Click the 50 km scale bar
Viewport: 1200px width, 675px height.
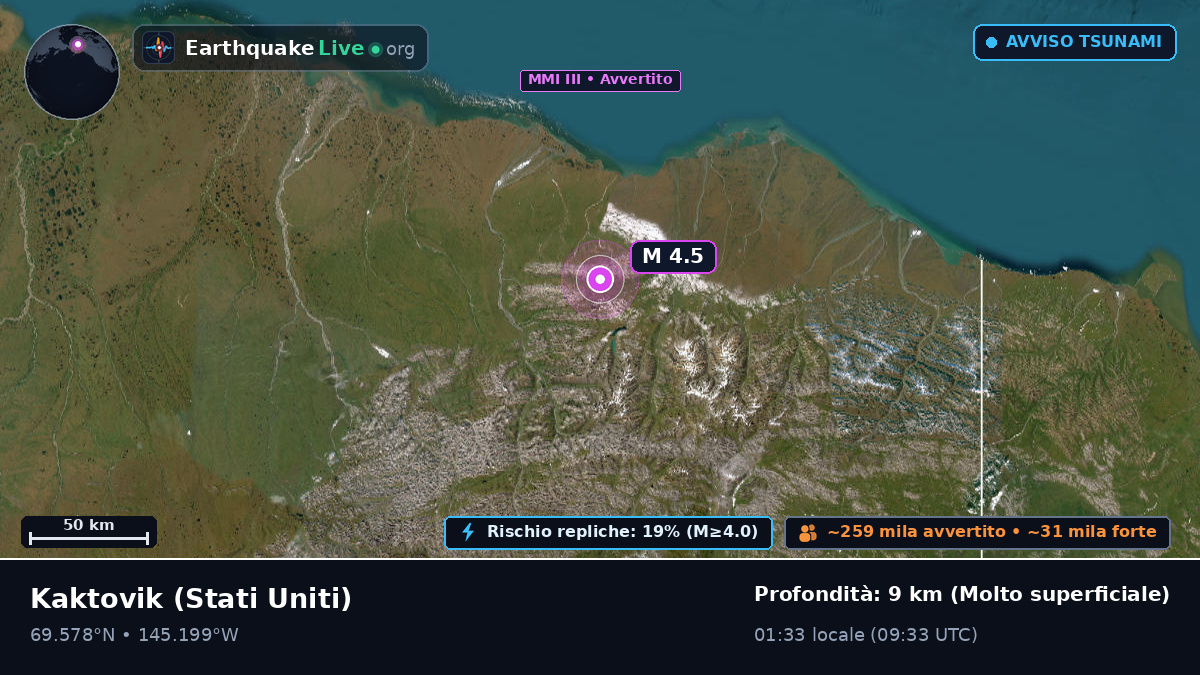[x=89, y=532]
